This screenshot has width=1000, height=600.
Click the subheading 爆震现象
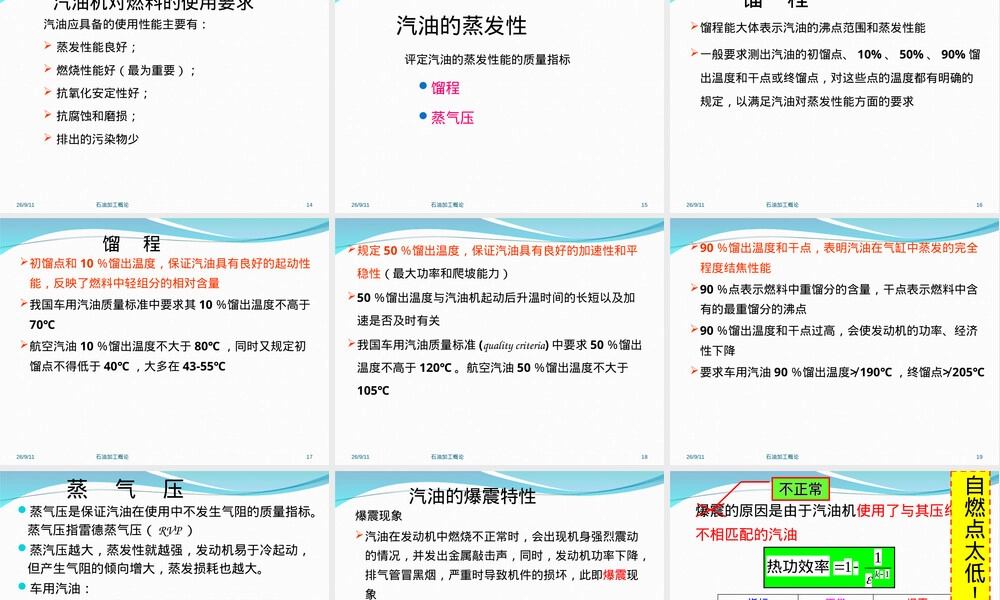pyautogui.click(x=379, y=515)
